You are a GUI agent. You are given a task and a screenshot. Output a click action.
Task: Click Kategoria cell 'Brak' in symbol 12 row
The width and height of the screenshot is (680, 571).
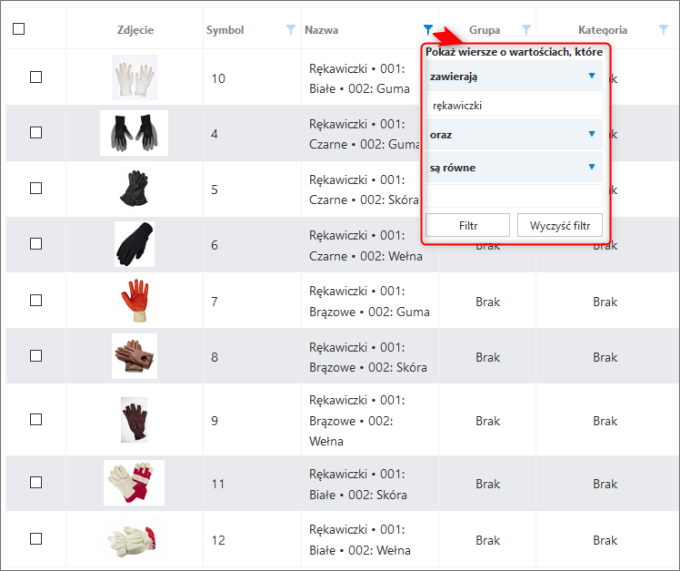tap(605, 540)
